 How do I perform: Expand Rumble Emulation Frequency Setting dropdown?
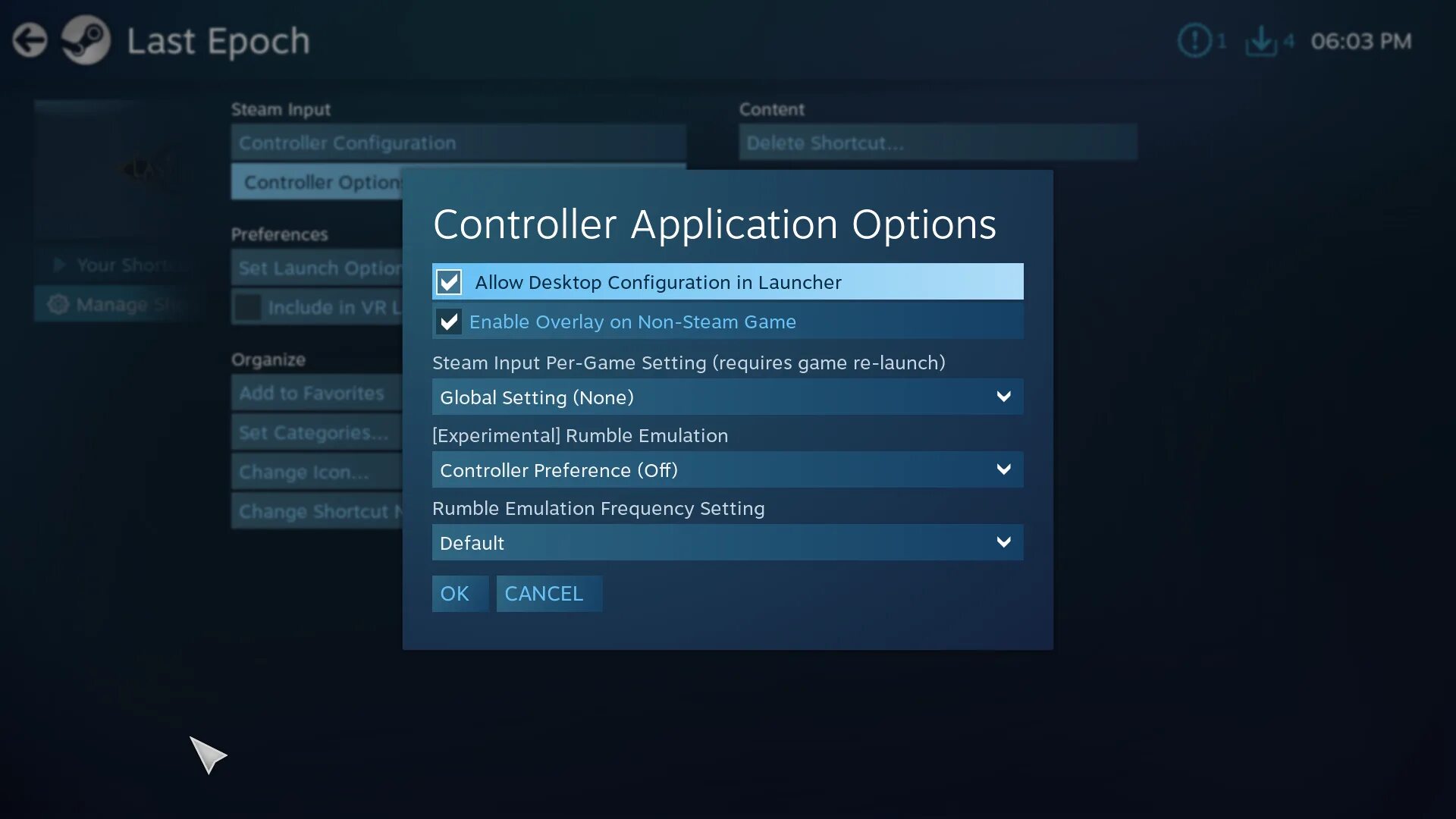tap(728, 542)
